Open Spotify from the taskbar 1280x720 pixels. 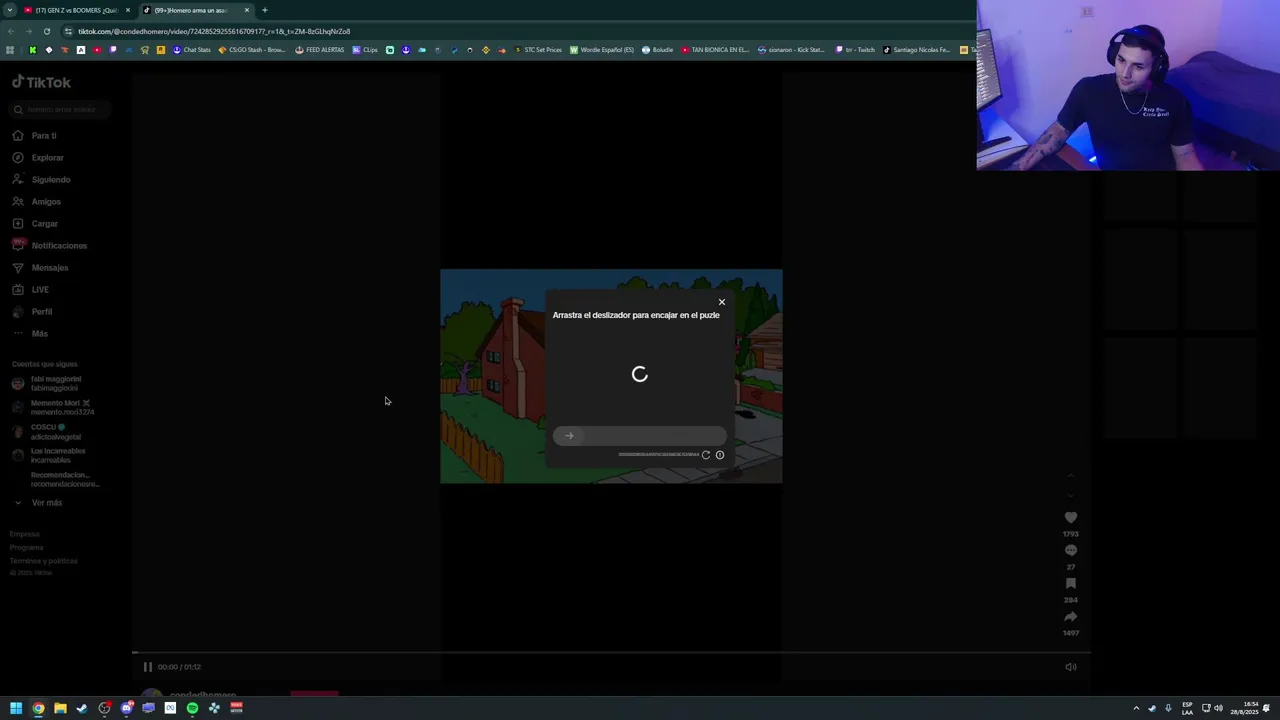(192, 708)
